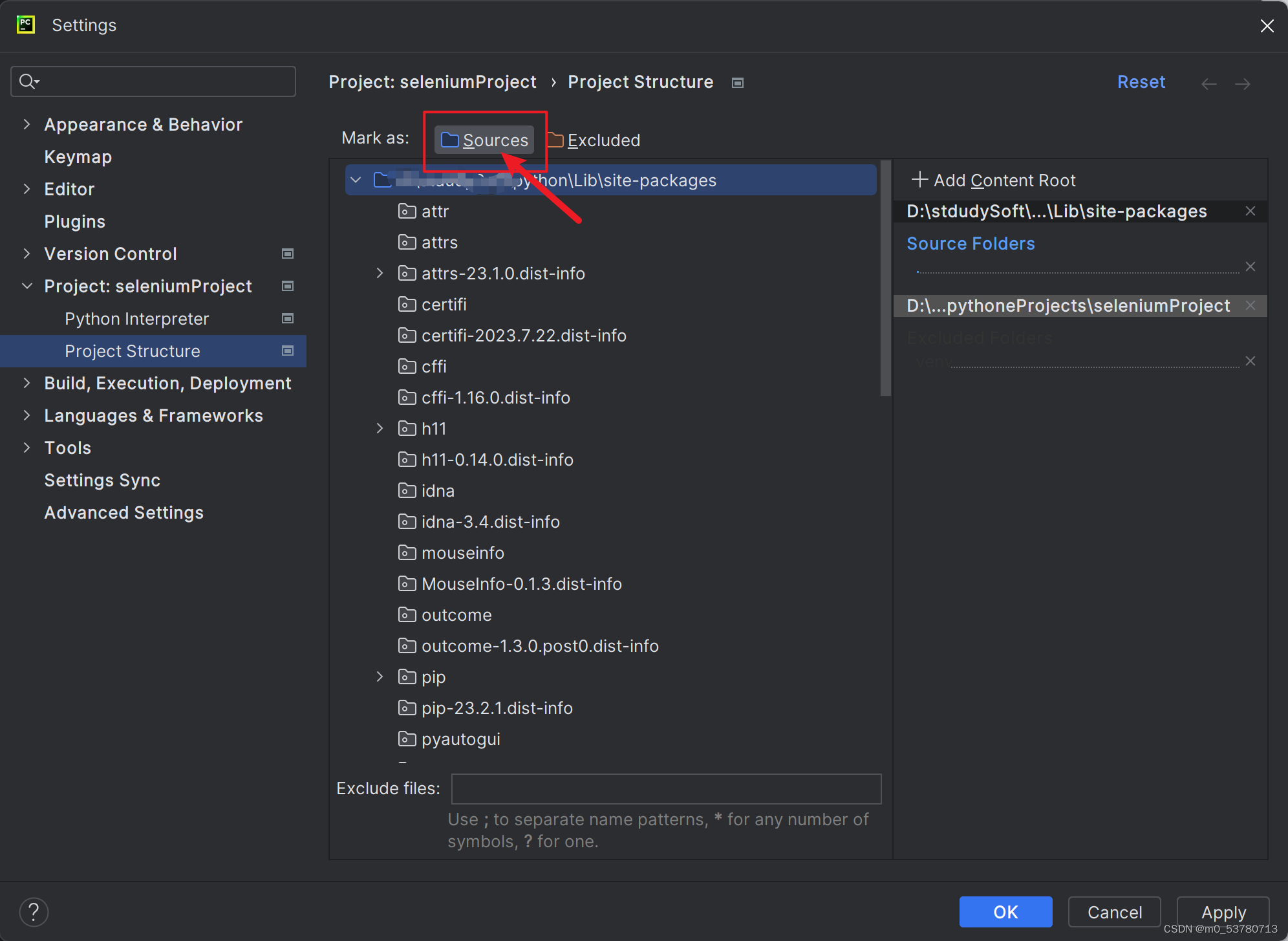Click the Add Content Root plus icon
This screenshot has width=1288, height=941.
pos(919,180)
